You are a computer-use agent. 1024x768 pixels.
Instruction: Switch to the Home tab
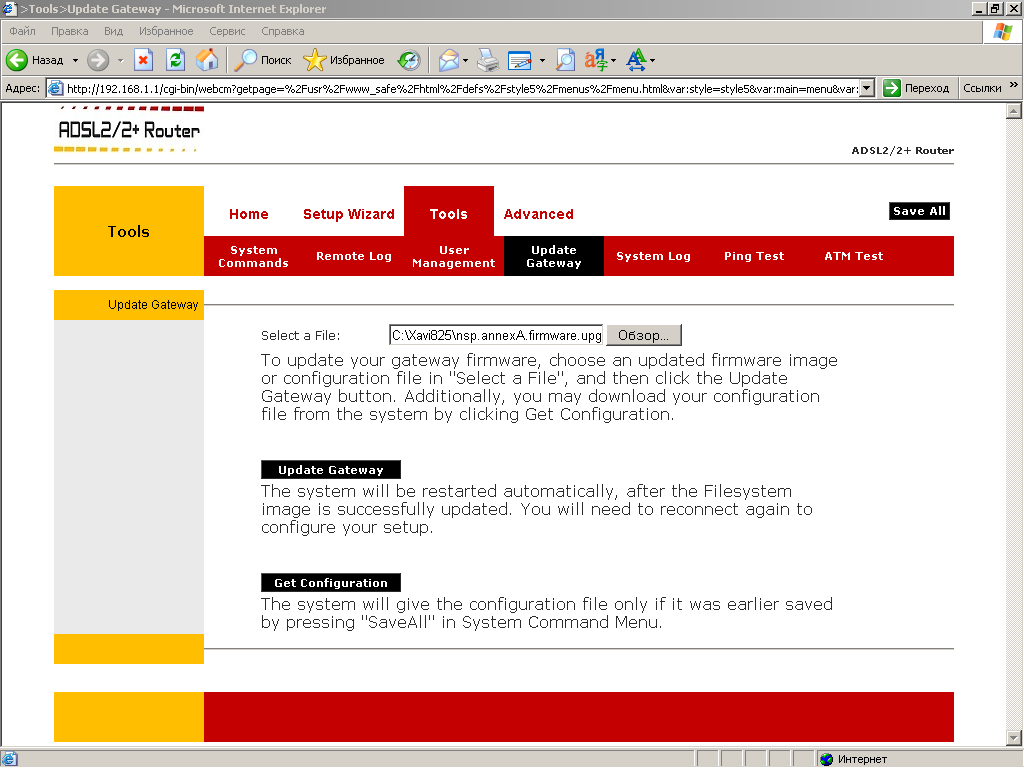(249, 214)
